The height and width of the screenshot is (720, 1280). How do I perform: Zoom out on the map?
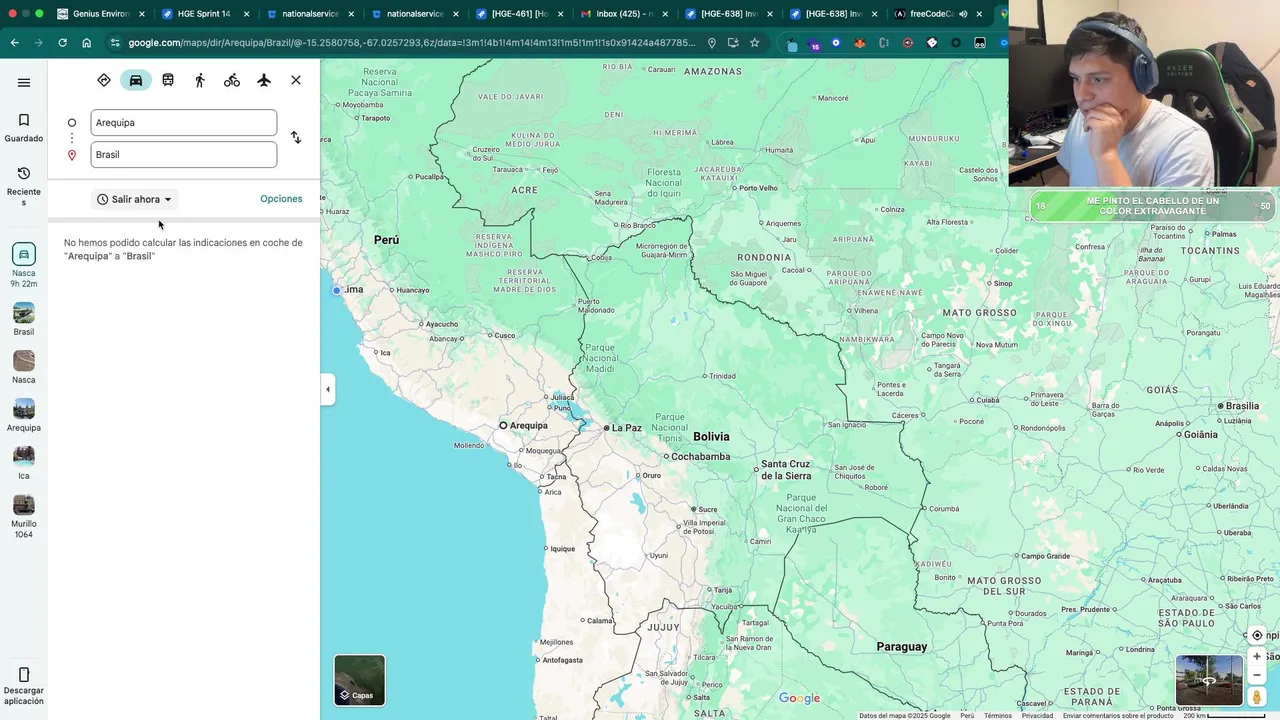1257,675
